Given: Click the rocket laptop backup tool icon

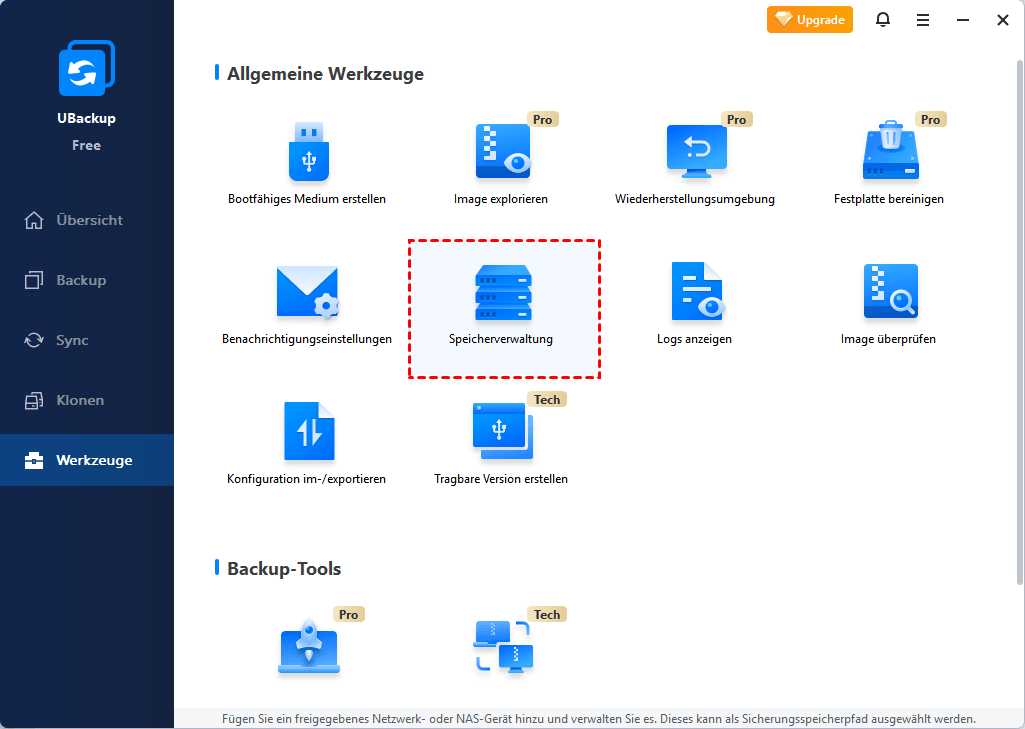Looking at the screenshot, I should tap(306, 647).
